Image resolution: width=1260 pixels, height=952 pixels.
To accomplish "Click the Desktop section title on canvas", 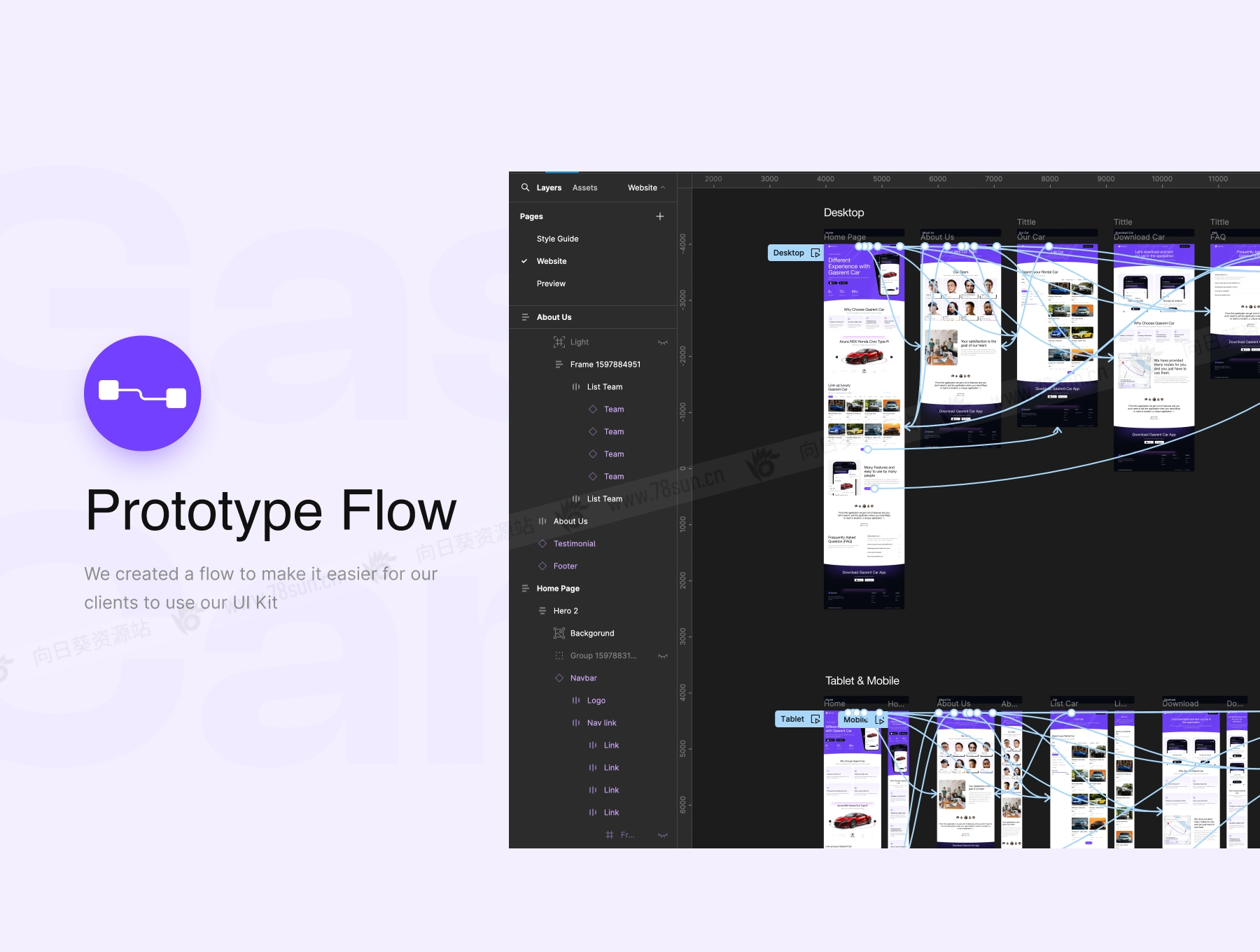I will click(843, 213).
